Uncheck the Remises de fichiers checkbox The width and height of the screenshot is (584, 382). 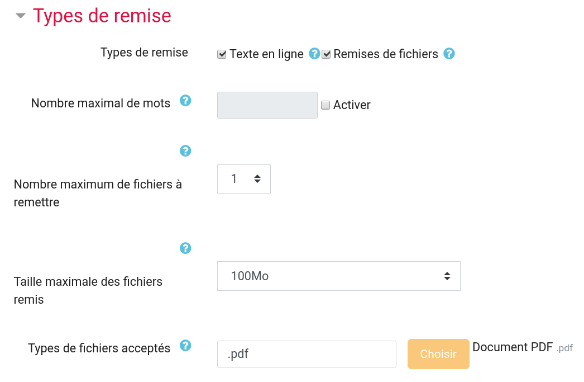(326, 54)
